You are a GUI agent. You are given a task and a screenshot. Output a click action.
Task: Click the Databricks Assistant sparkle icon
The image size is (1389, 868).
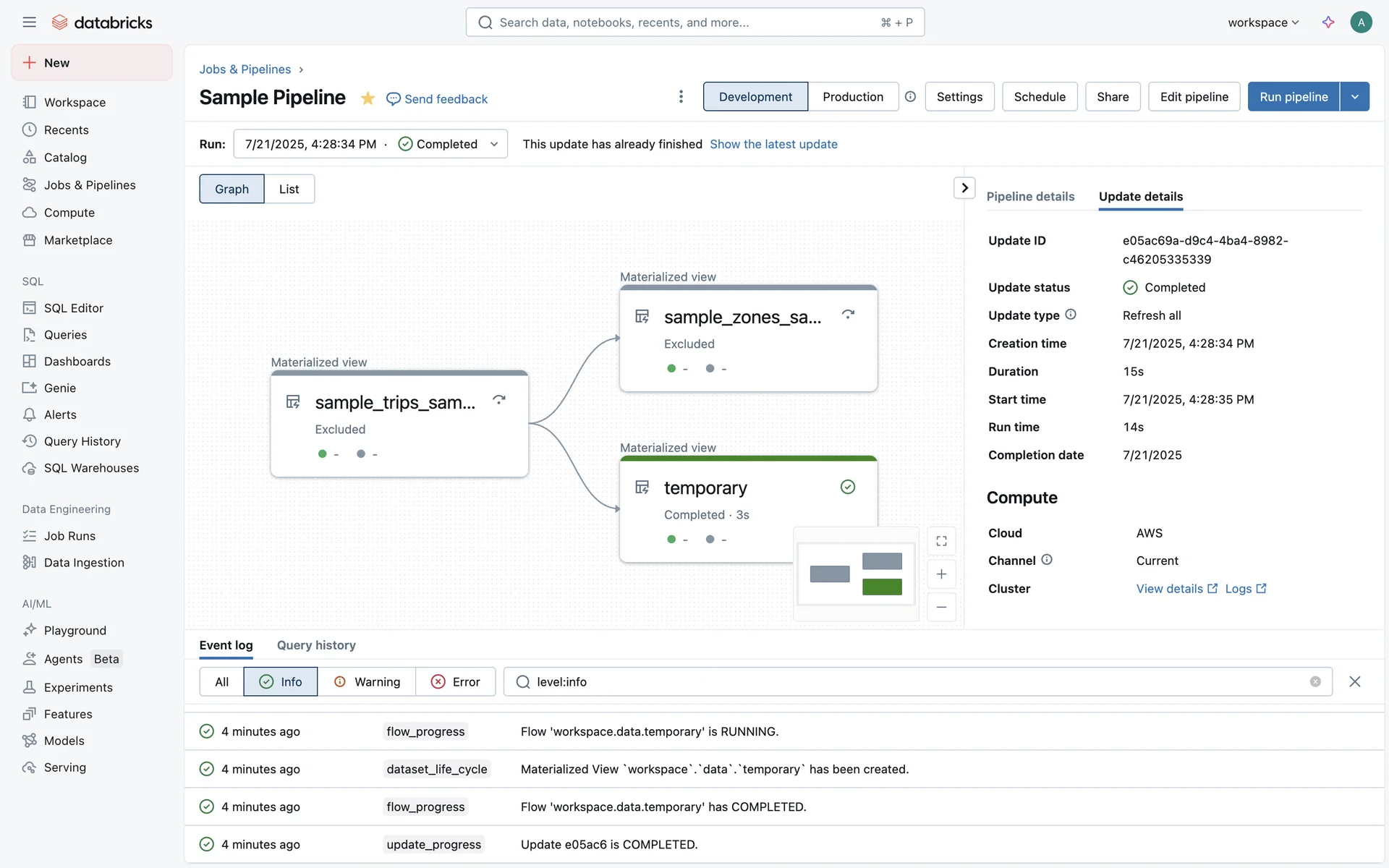[1328, 22]
